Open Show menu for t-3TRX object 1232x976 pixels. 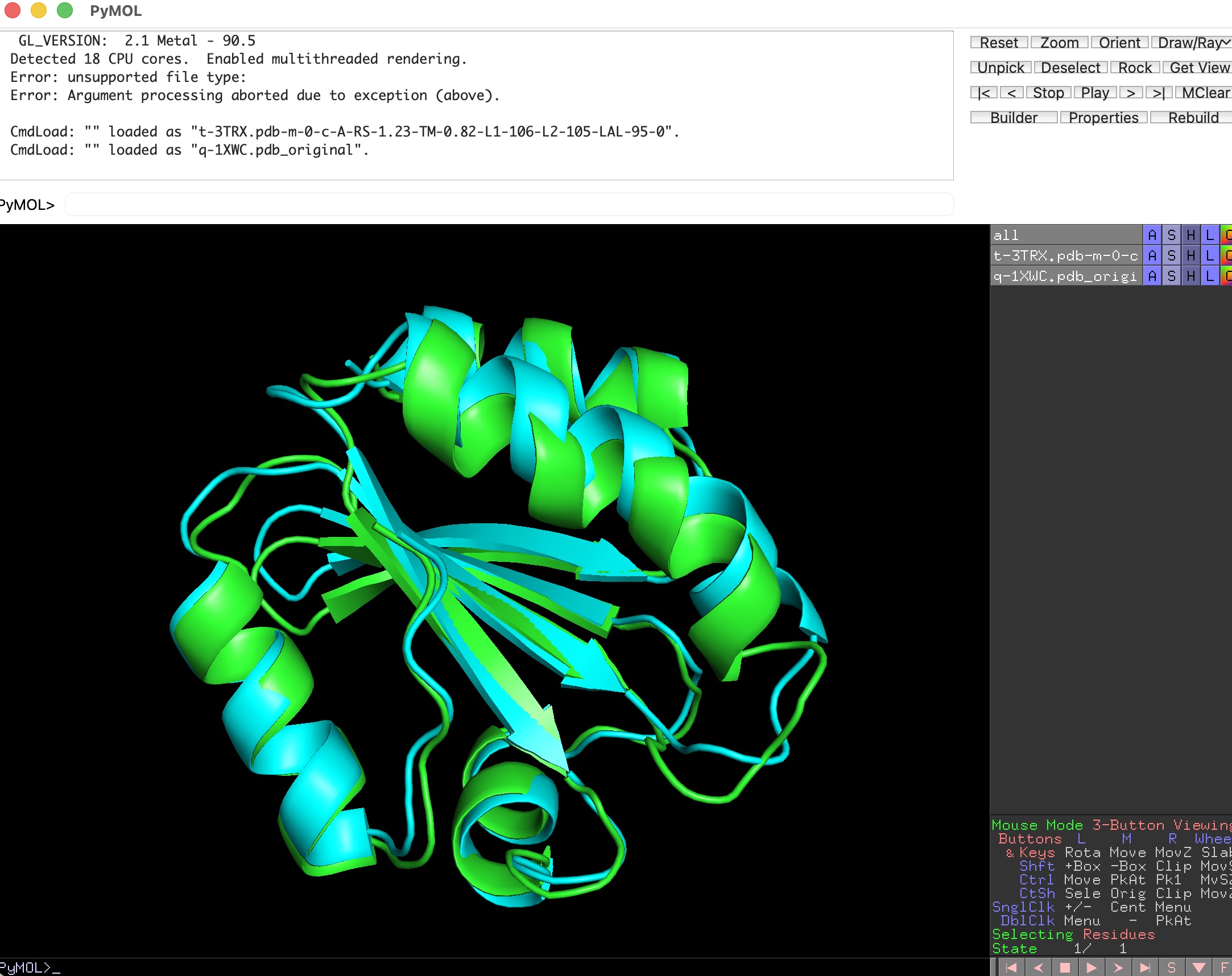coord(1172,255)
